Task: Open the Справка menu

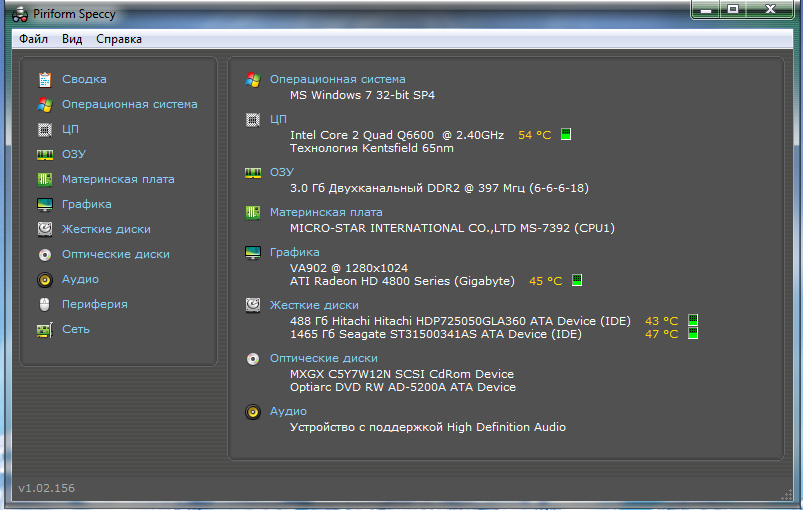Action: pyautogui.click(x=119, y=39)
